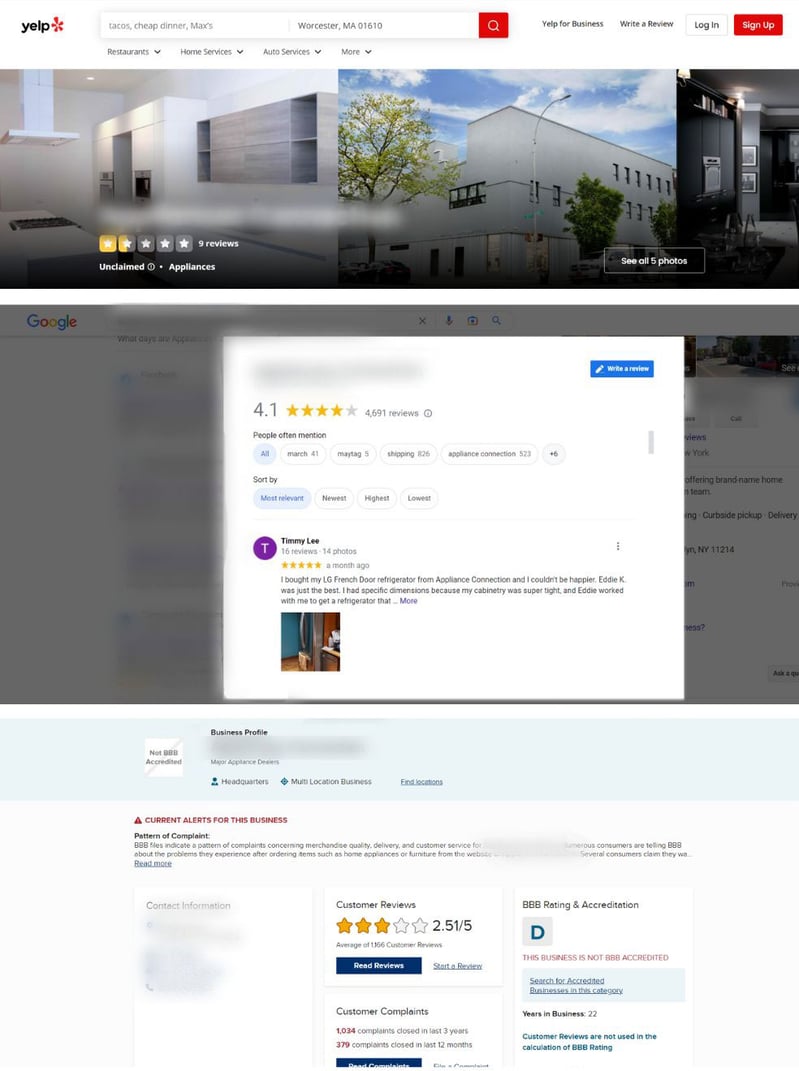Expand the Home Services dropdown
The width and height of the screenshot is (799, 1071).
coord(212,52)
